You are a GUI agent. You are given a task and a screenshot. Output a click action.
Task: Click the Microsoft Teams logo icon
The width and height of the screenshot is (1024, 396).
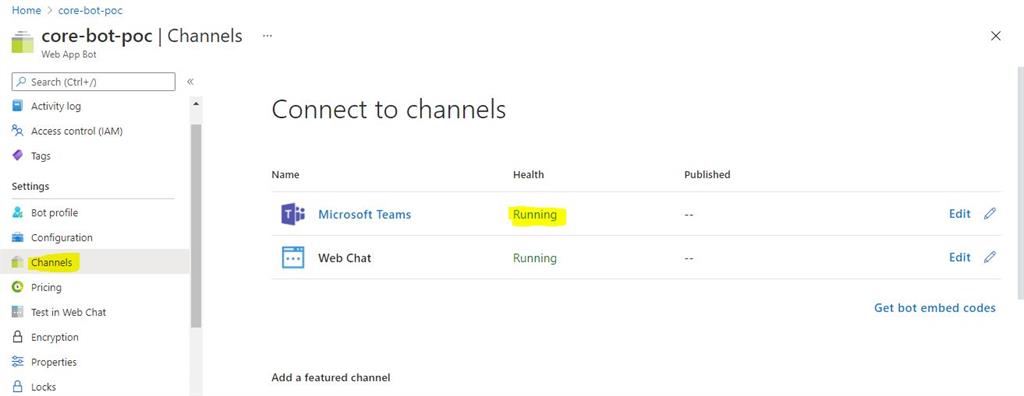[293, 214]
